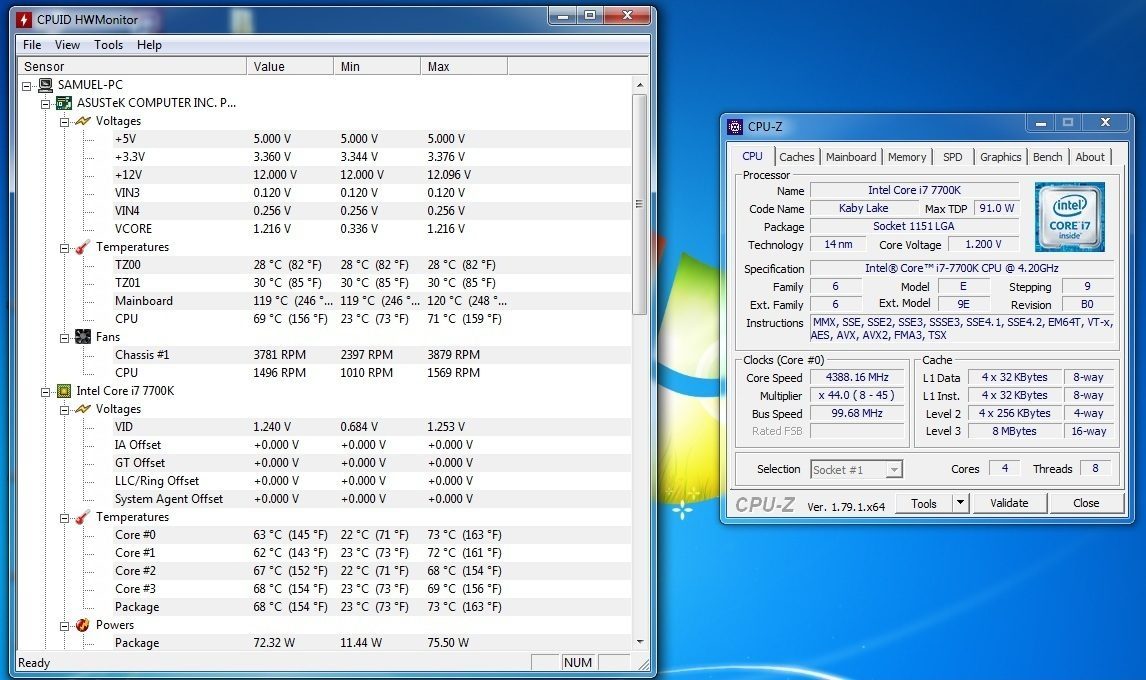Click the HWMonitor scrollbar up arrow
The width and height of the screenshot is (1146, 680).
pos(640,85)
